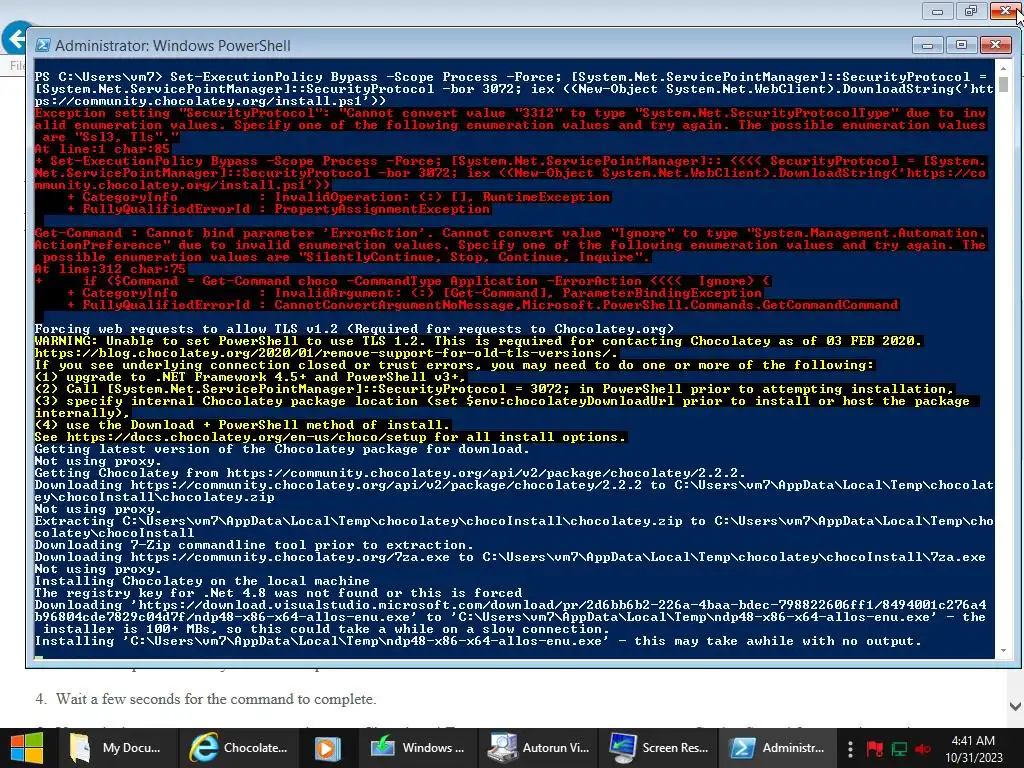1024x768 pixels.
Task: Click the 'Getting latest version of the Chocolatey package' line
Action: pyautogui.click(x=282, y=449)
